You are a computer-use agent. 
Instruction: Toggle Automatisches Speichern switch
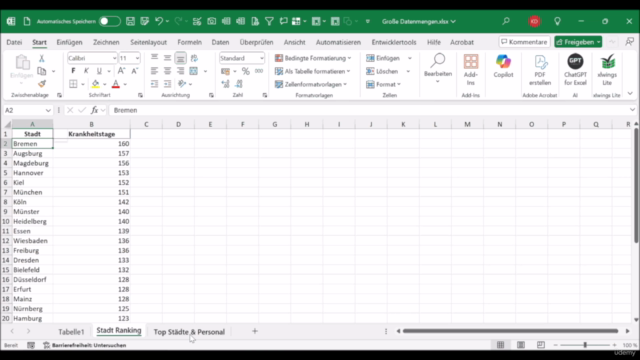click(x=109, y=21)
